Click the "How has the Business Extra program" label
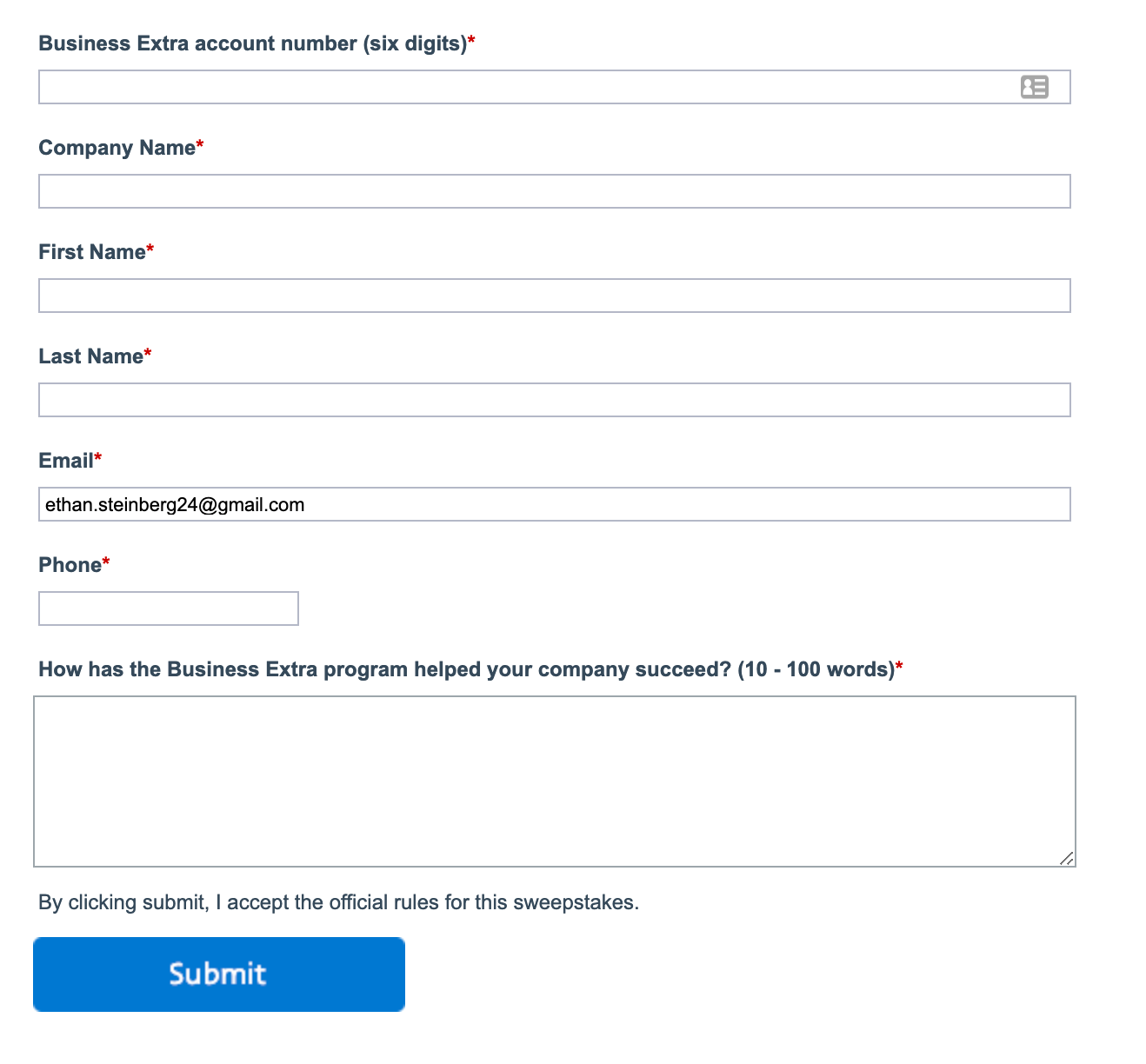This screenshot has height=1064, width=1146. point(466,669)
